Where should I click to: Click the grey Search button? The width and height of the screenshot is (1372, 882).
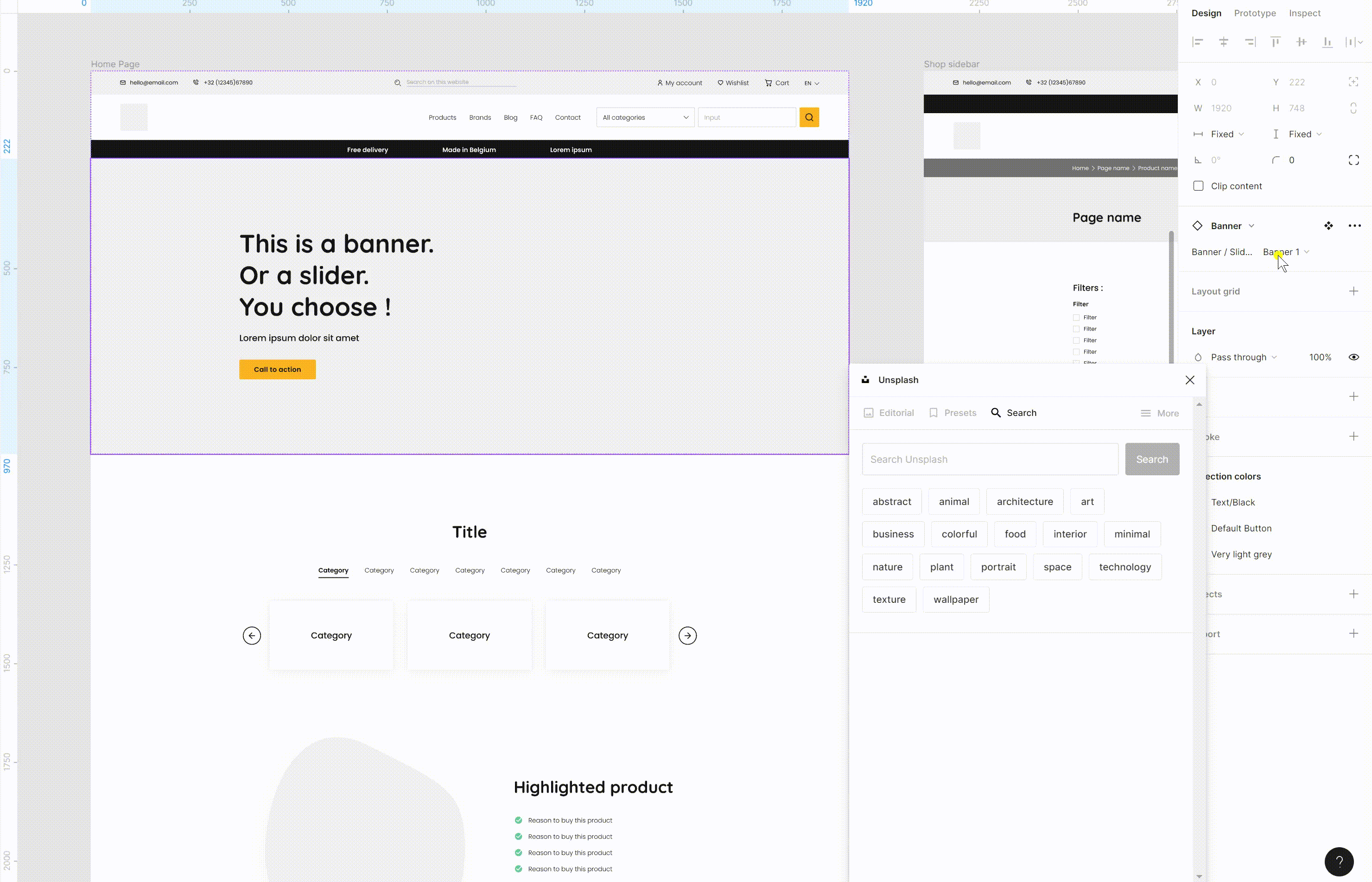tap(1152, 460)
